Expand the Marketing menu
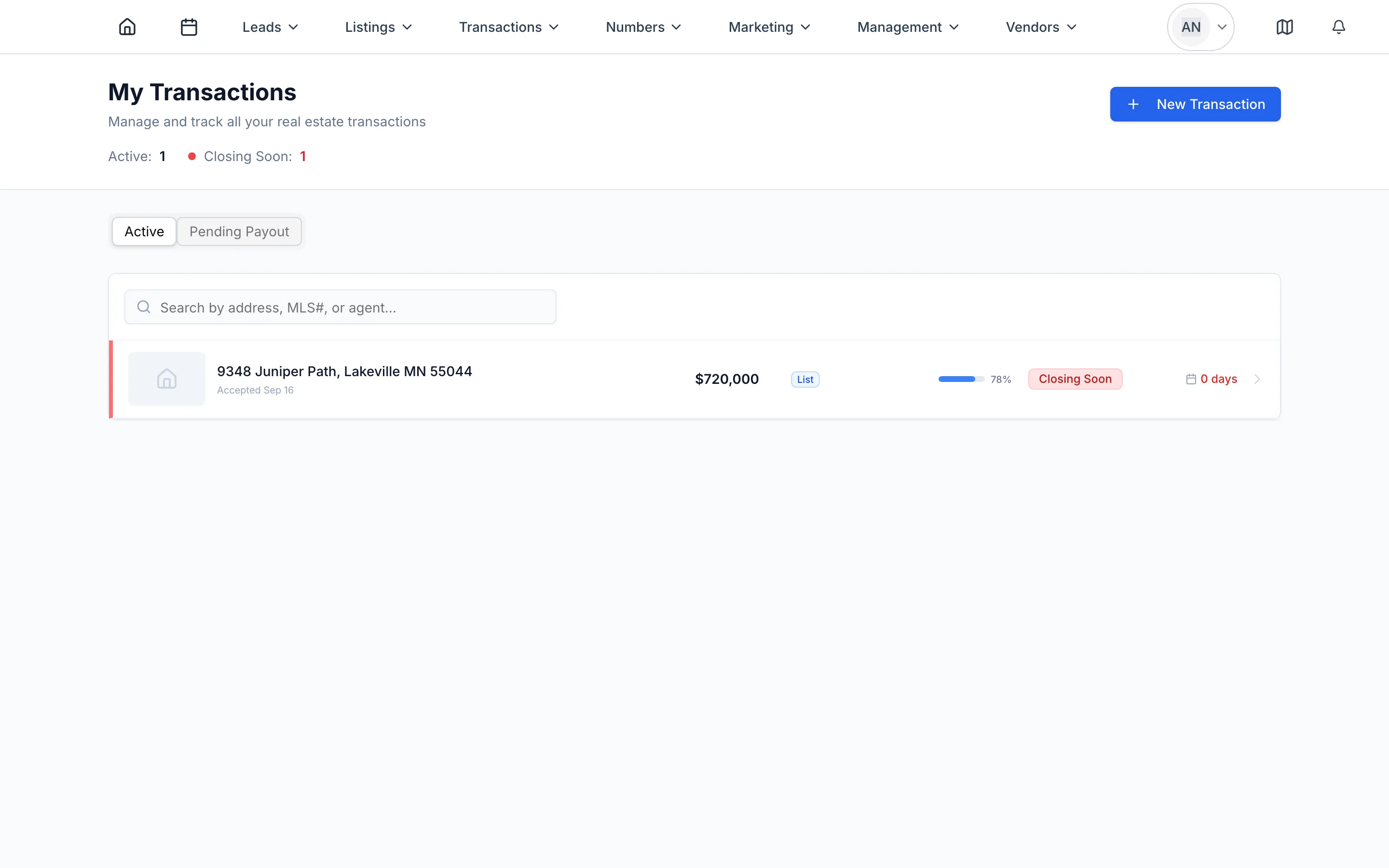The width and height of the screenshot is (1389, 868). click(x=769, y=27)
